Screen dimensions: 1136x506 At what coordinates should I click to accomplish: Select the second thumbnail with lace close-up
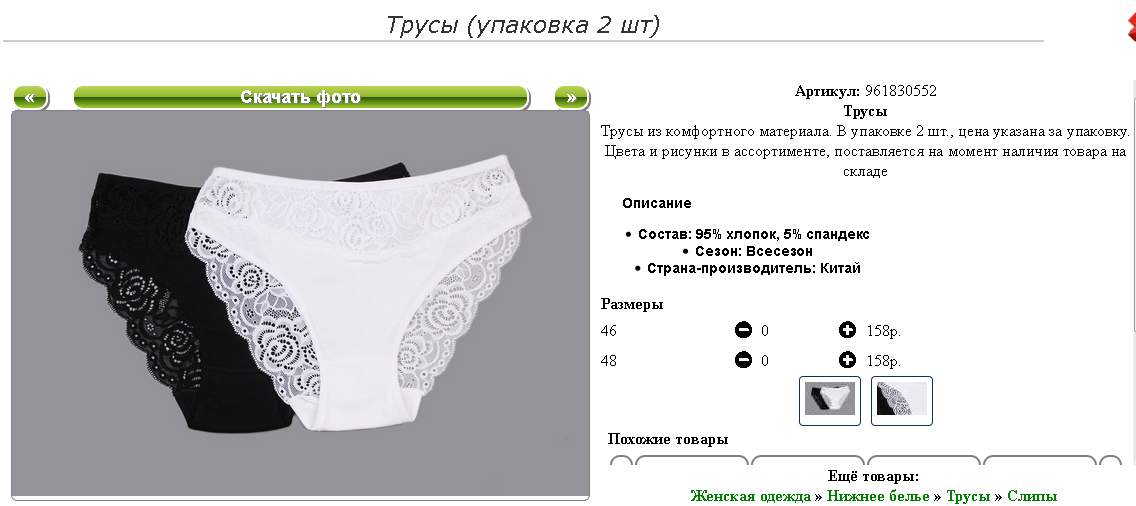tap(901, 400)
